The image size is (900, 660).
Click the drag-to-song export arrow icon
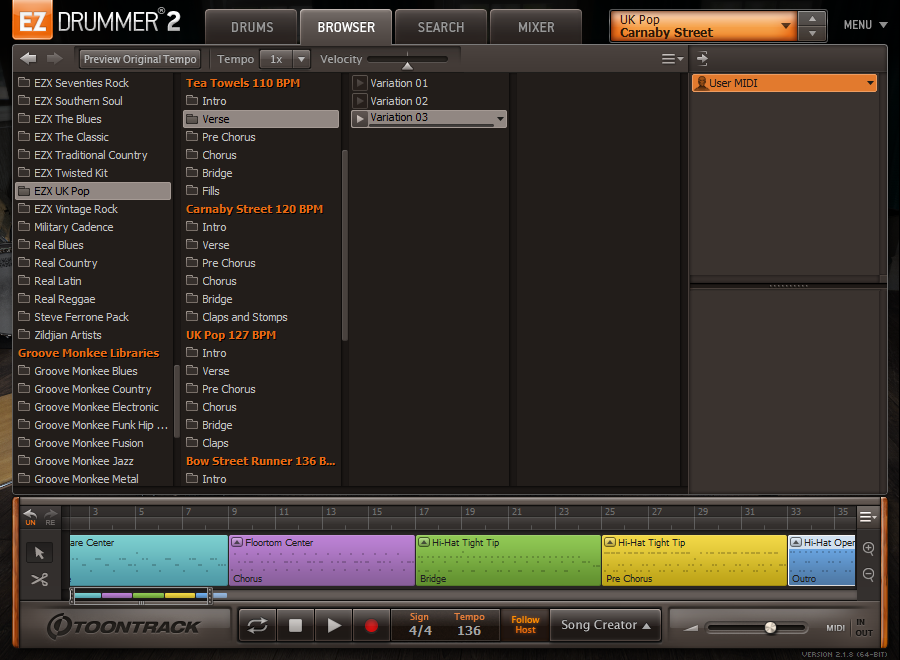pos(702,59)
